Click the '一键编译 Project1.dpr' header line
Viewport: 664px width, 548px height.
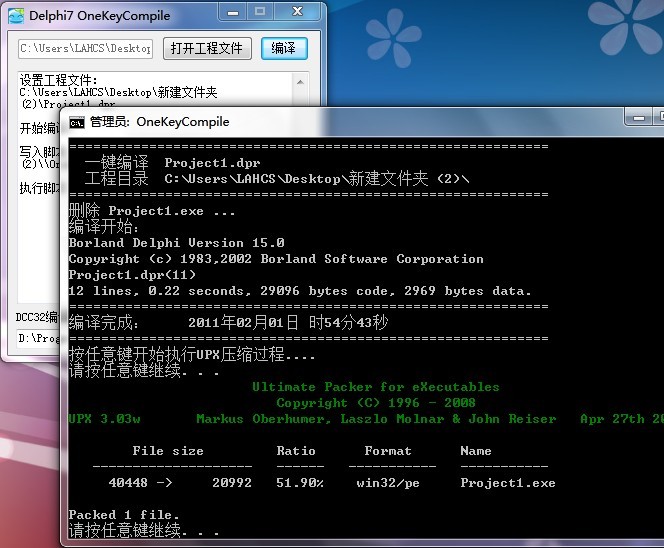point(172,163)
